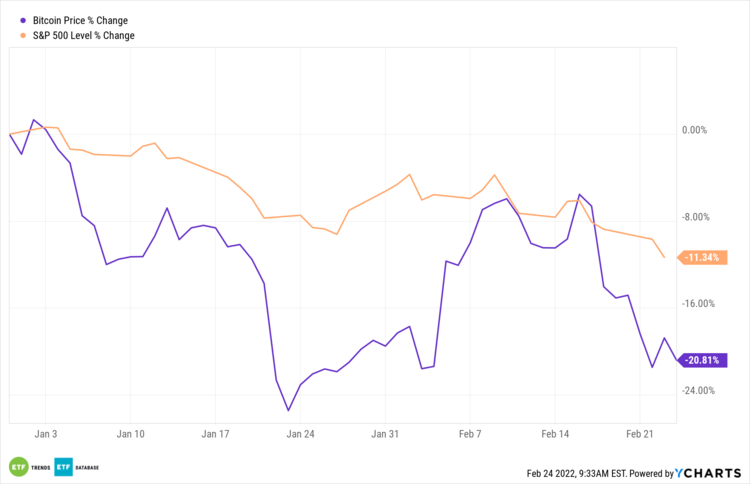Click the Jan 3 date axis label
Viewport: 750px width, 484px height.
(46, 434)
